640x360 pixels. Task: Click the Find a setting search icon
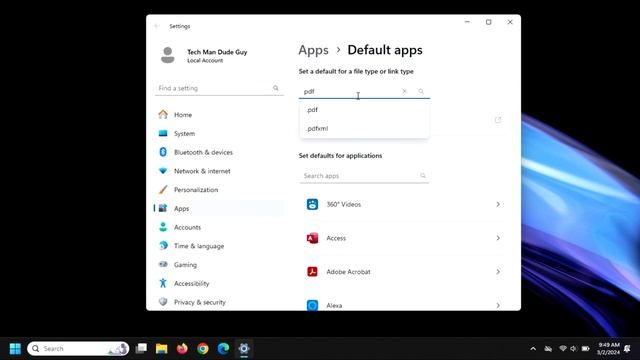pos(276,88)
